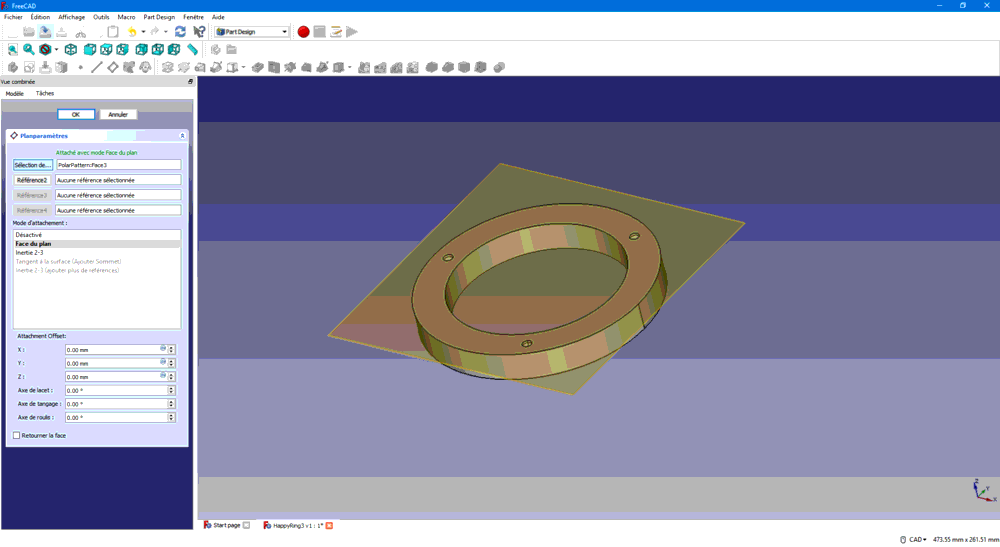The height and width of the screenshot is (547, 1000).
Task: Click the Pocket tool icon
Action: click(258, 67)
